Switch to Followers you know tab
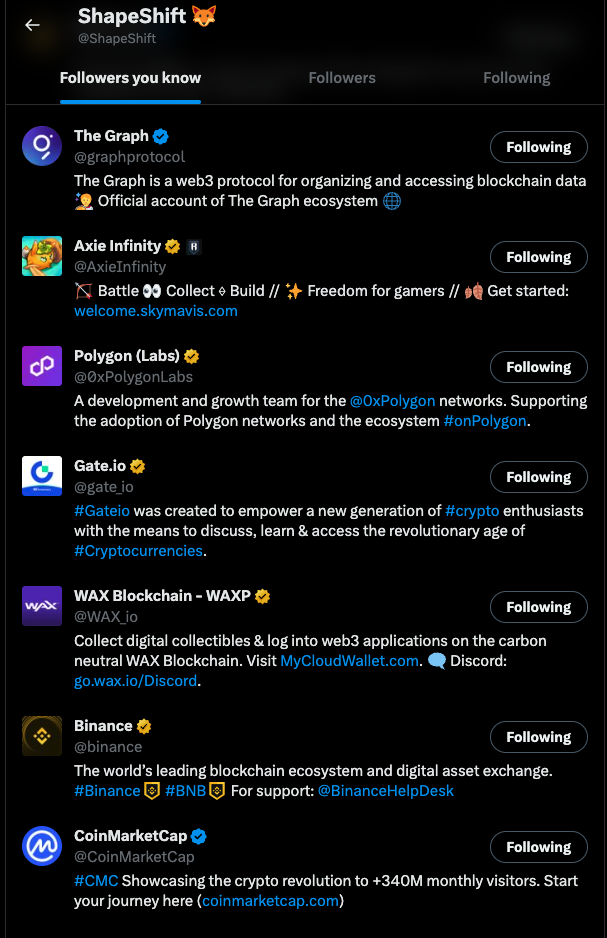607x938 pixels. pos(130,78)
